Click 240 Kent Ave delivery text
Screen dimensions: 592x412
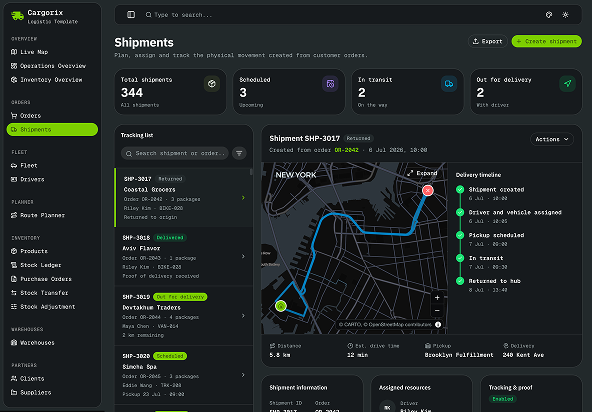523,355
